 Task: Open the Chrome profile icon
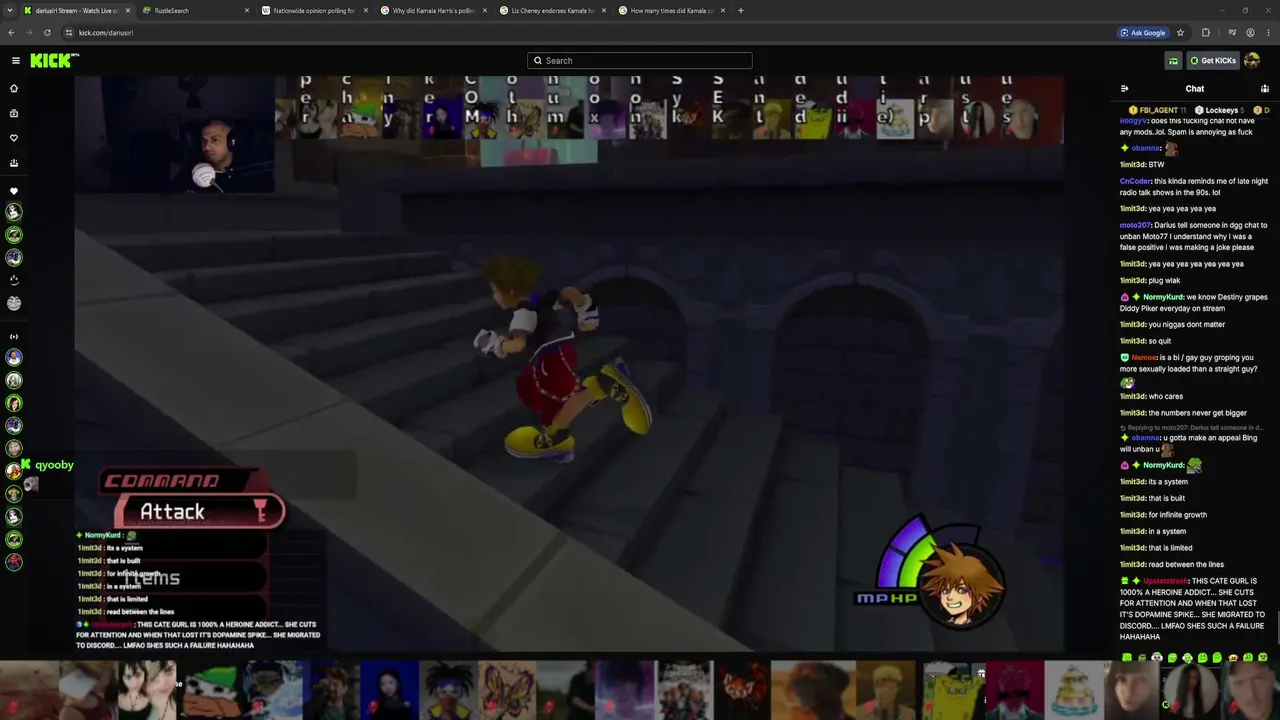pos(1250,32)
